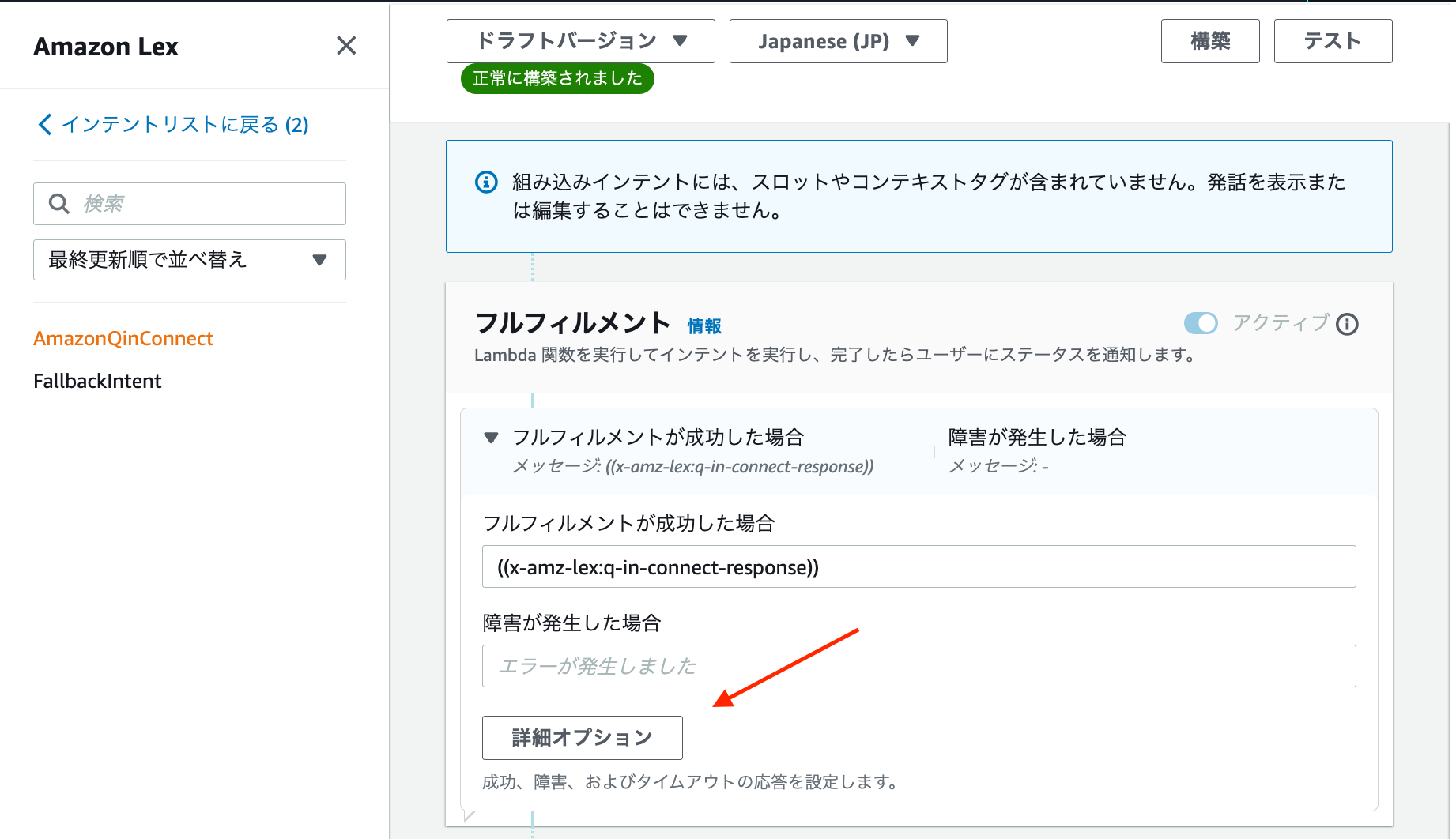This screenshot has width=1456, height=839.
Task: Click the info icon in blue notice
Action: point(486,182)
